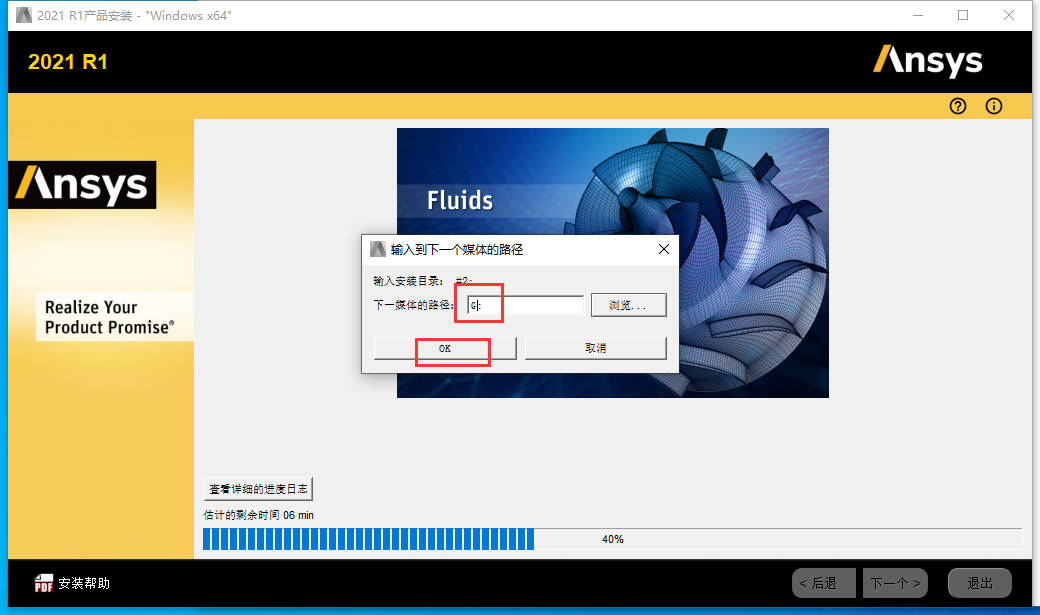
Task: Click the 2021 R1 version label icon area
Action: pos(68,61)
